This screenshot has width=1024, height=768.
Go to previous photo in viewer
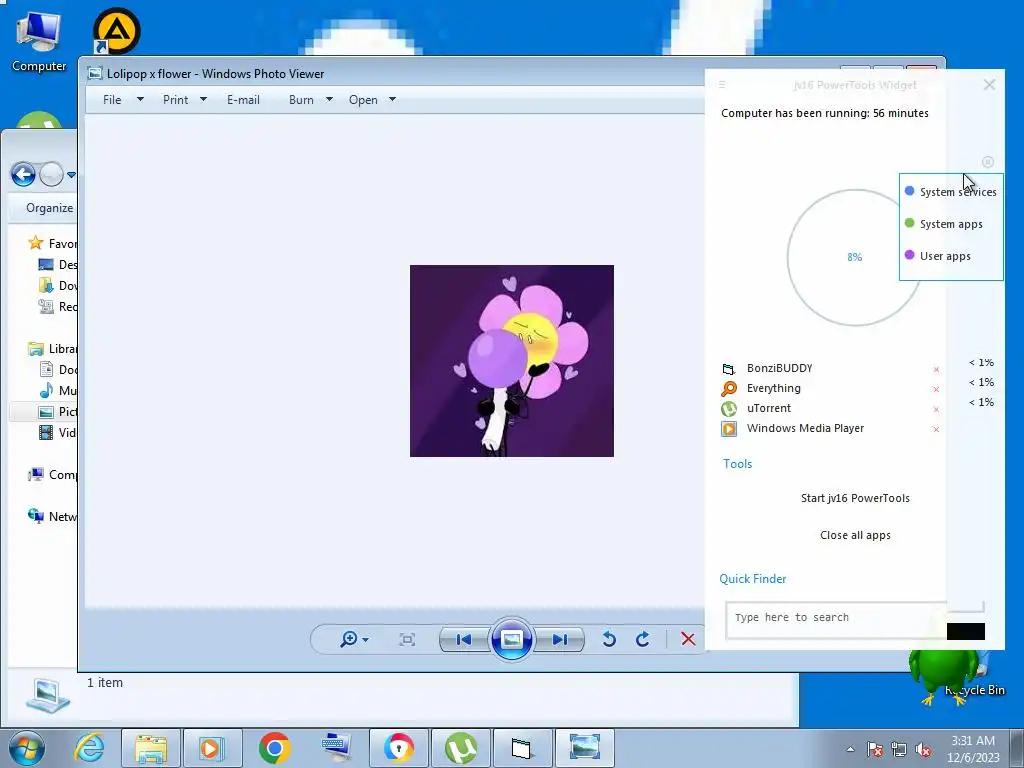click(464, 639)
